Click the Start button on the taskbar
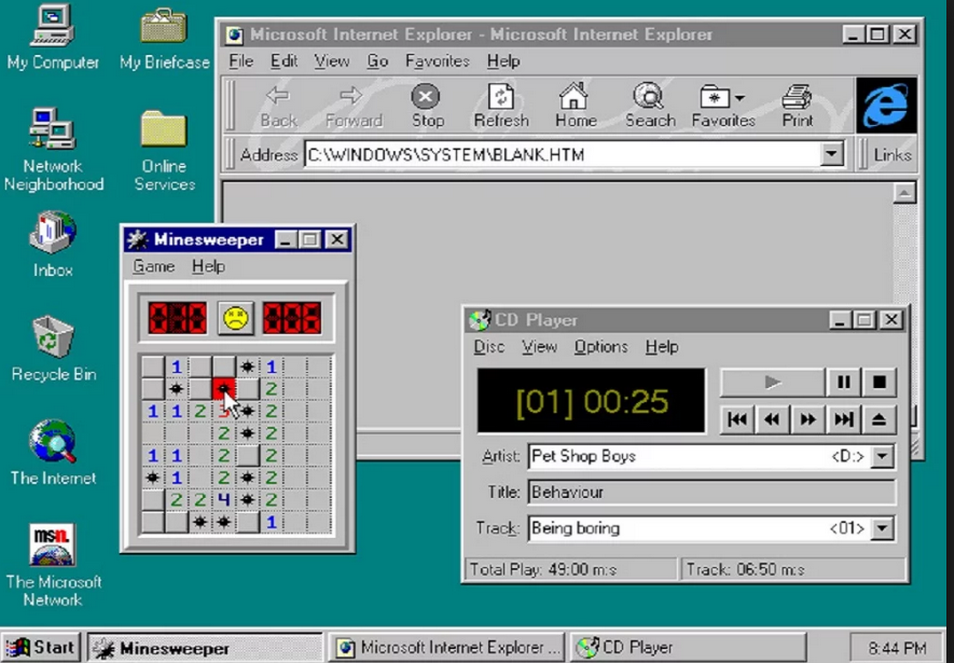 (41, 647)
